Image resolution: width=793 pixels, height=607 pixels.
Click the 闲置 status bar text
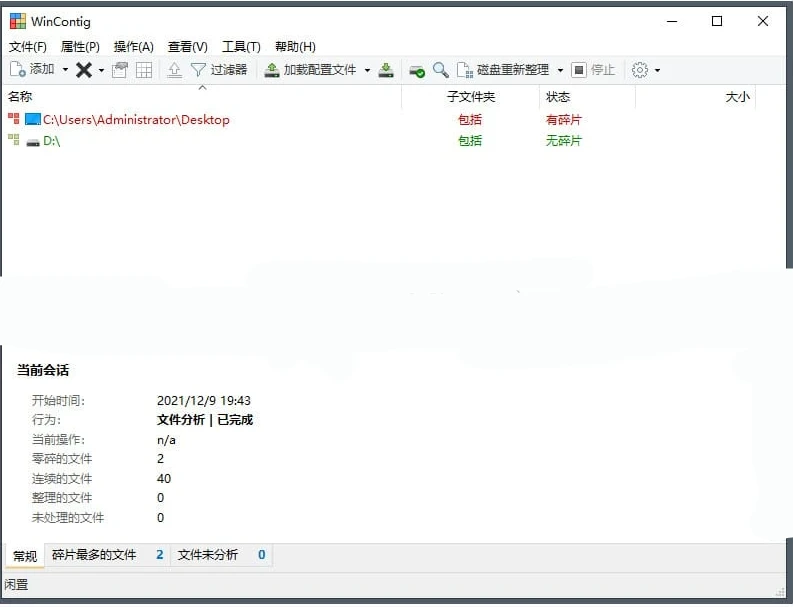click(16, 585)
